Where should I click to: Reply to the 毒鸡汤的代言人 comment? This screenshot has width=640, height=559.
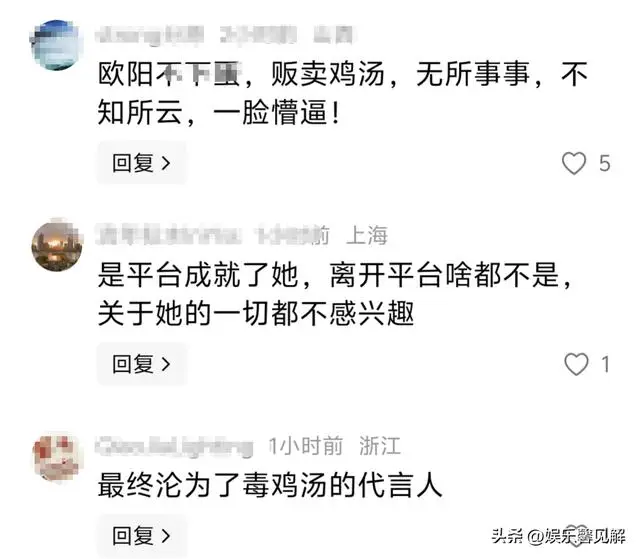(142, 535)
